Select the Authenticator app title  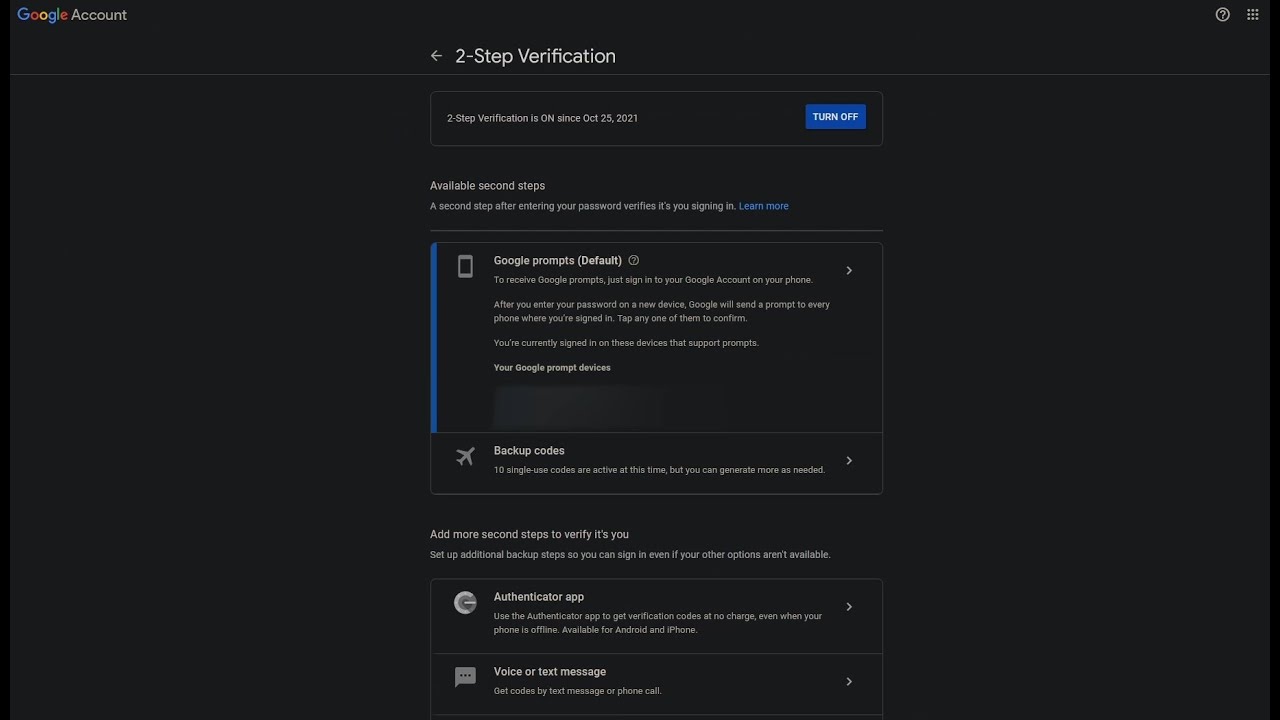[x=538, y=597]
